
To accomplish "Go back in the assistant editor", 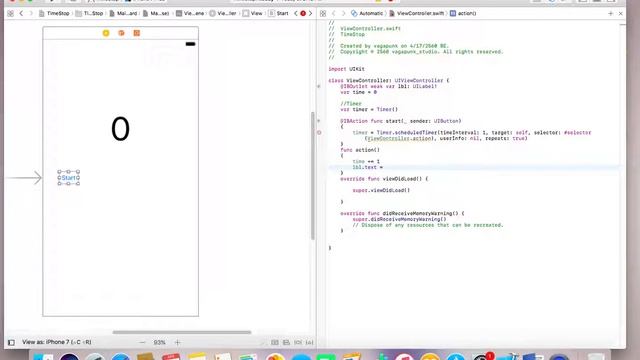I will tap(333, 13).
